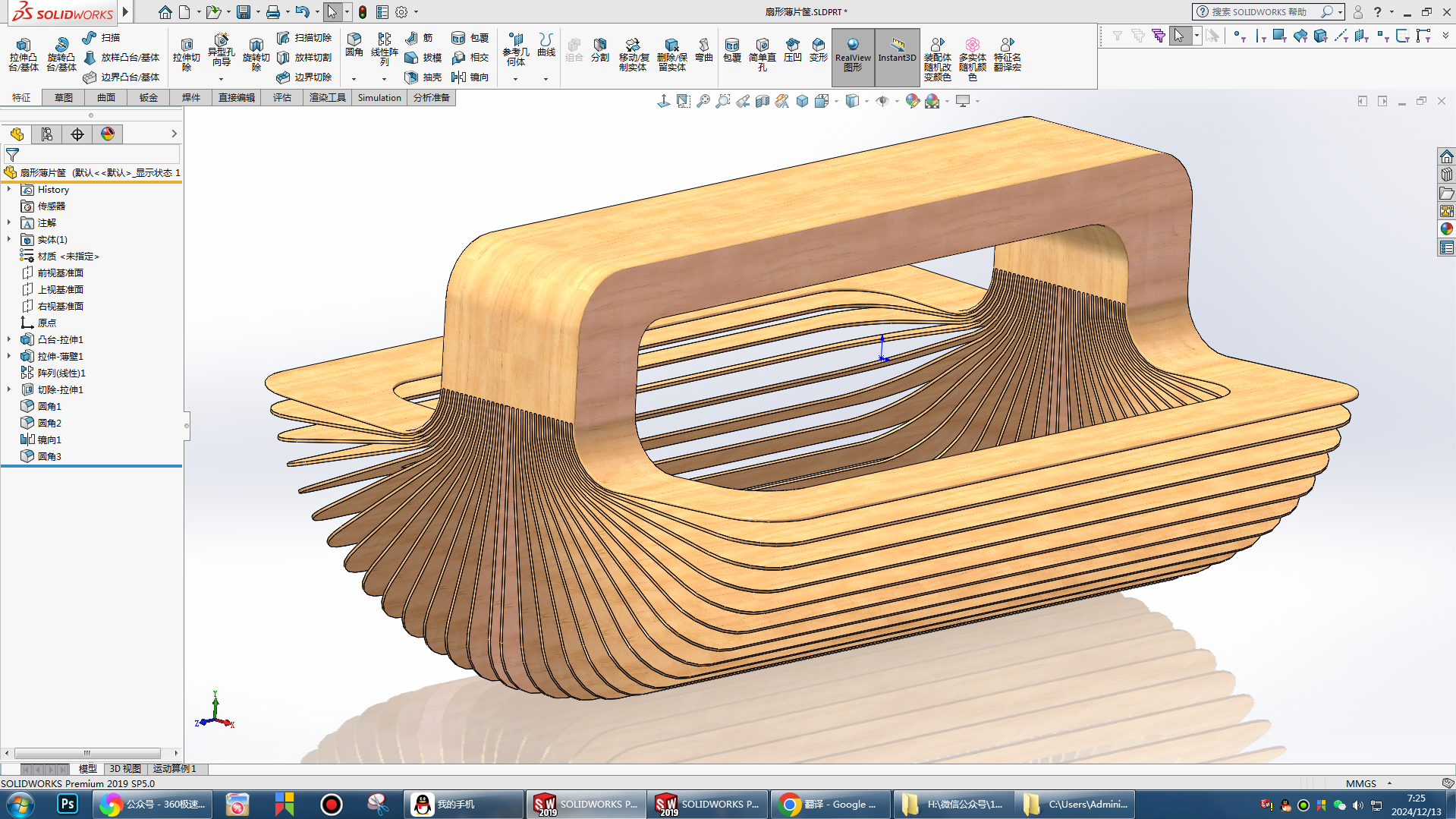The image size is (1456, 819).
Task: Select the 拉伸凸台/基体 extrude boss tool
Action: tap(24, 54)
